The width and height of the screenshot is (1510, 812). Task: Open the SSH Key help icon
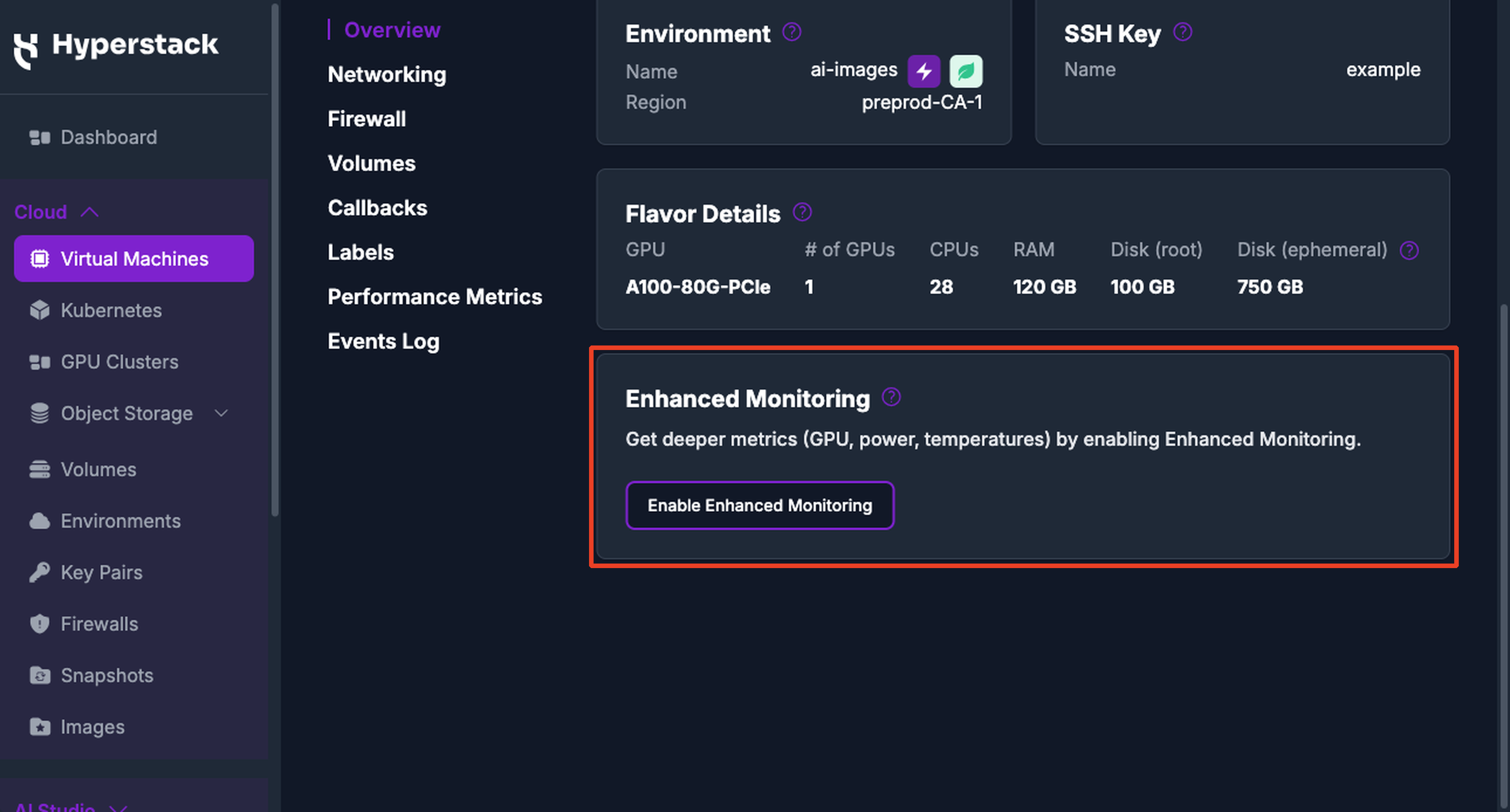coord(1182,32)
